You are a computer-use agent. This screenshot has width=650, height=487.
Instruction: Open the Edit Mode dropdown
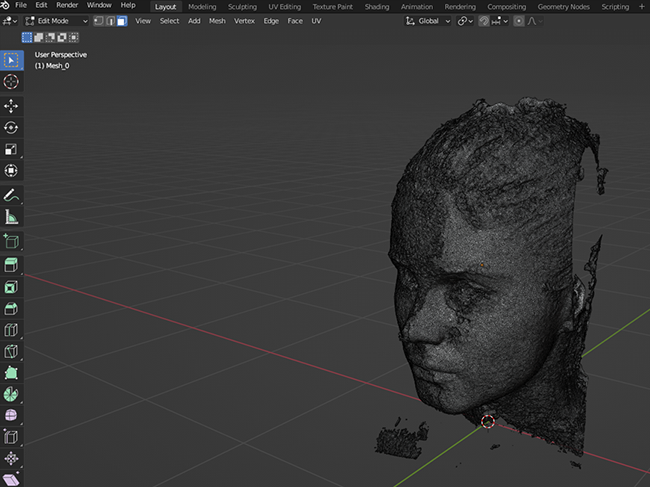click(56, 21)
